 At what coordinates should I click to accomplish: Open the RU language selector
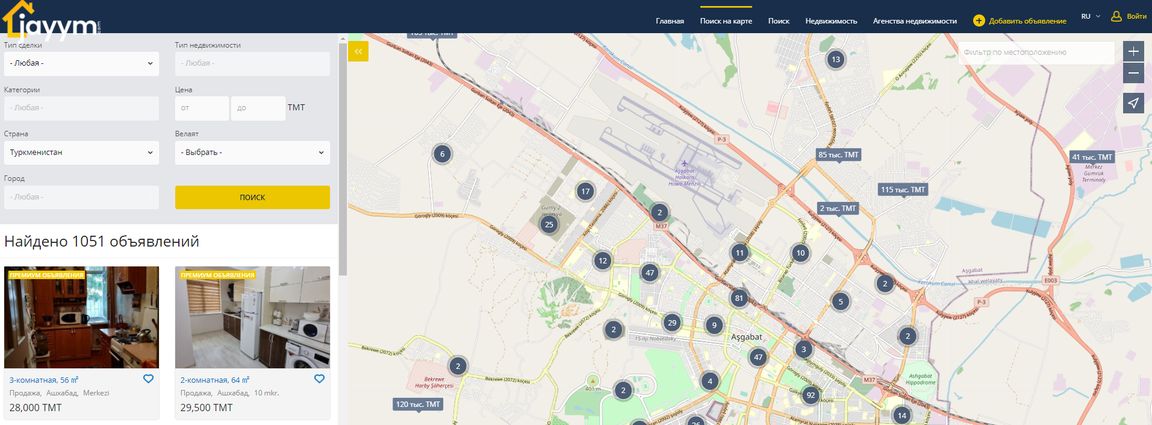[1090, 17]
